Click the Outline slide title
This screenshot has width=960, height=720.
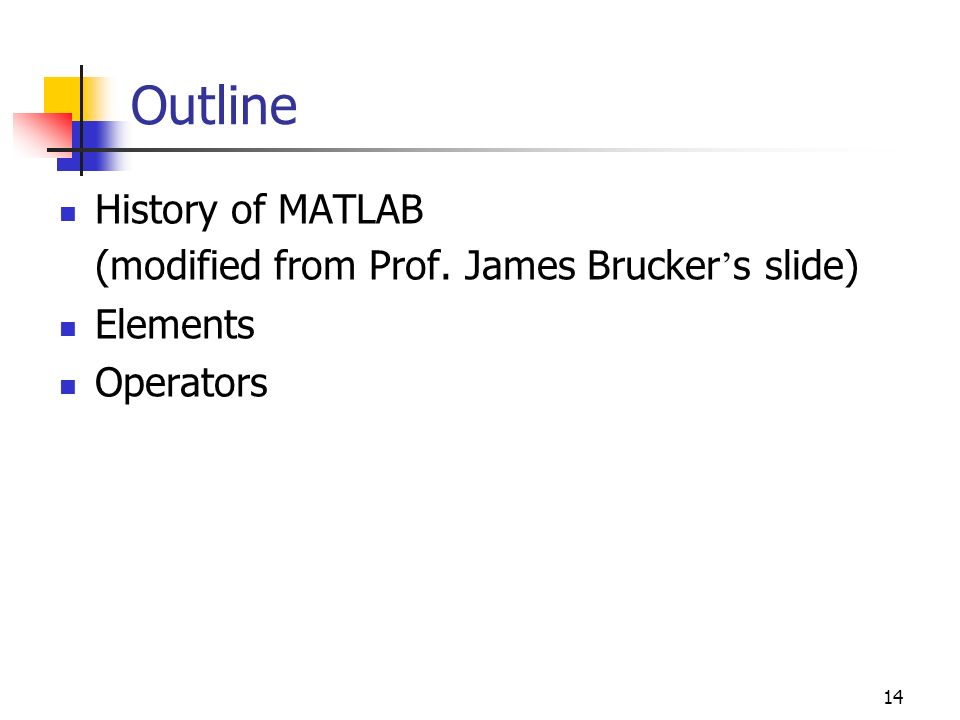[x=214, y=106]
